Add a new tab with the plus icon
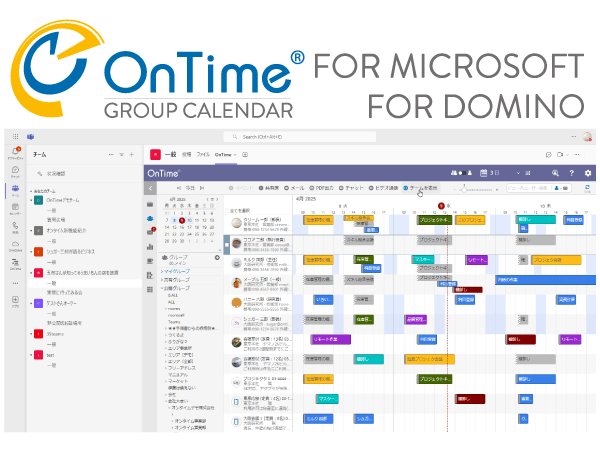This screenshot has width=600, height=467. [x=245, y=155]
